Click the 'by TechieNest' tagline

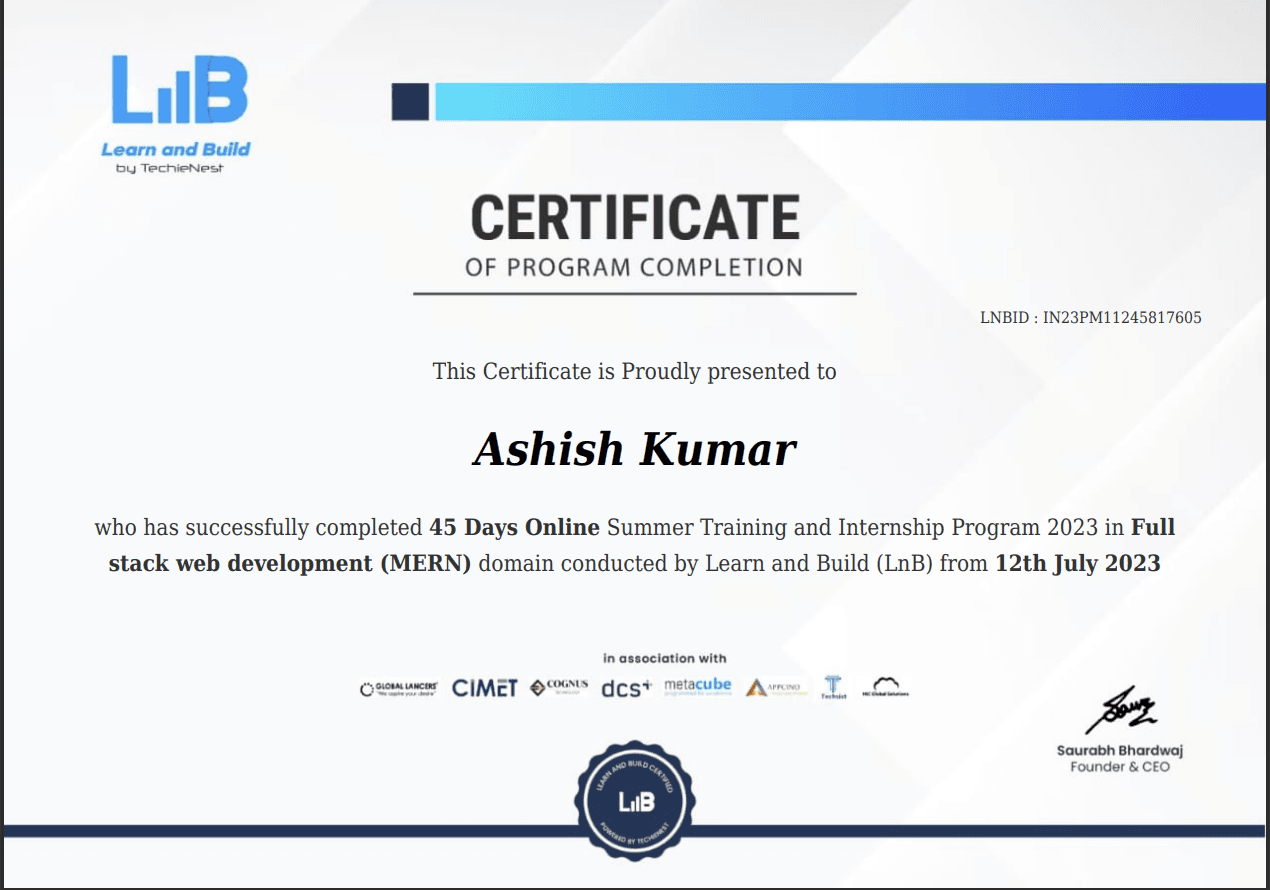coord(169,168)
